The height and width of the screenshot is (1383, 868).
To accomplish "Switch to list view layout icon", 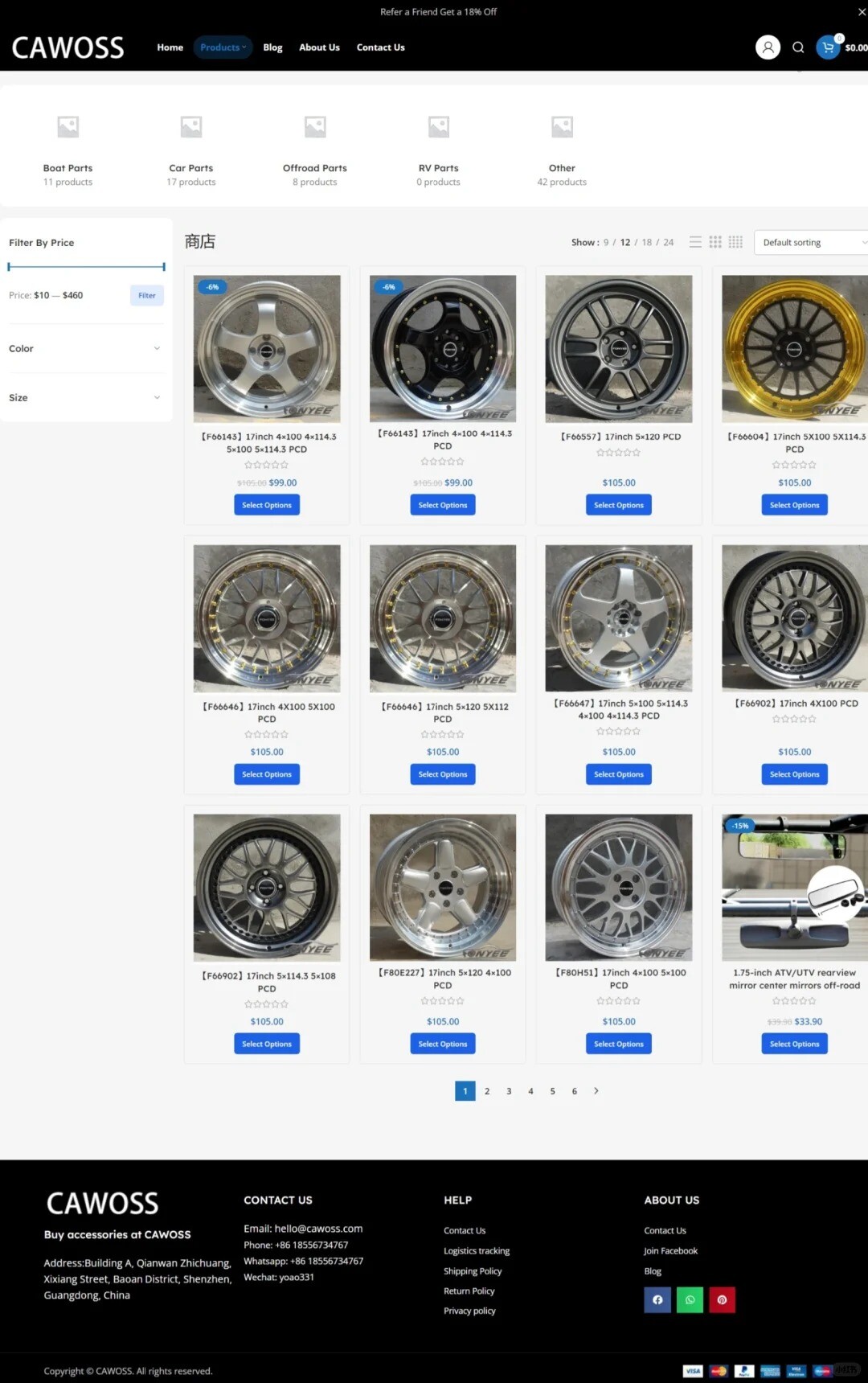I will (x=695, y=242).
